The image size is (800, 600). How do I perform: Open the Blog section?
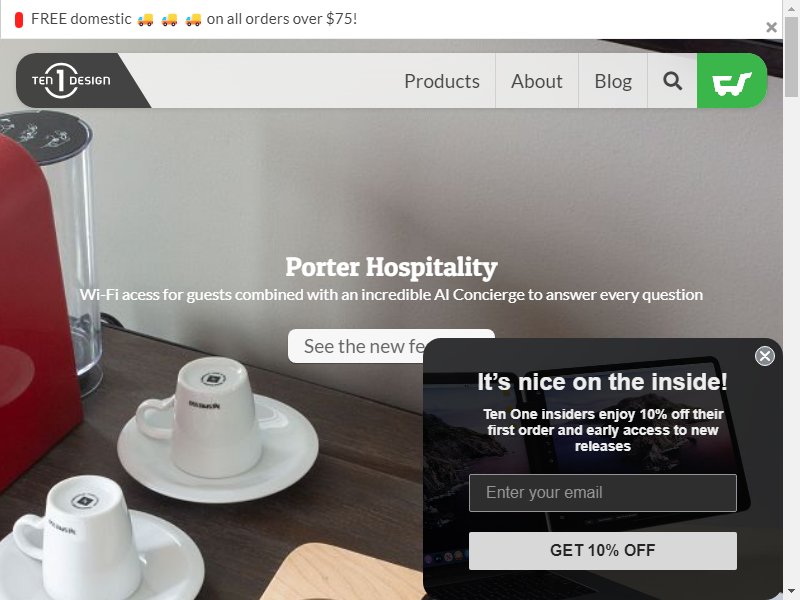pos(613,81)
